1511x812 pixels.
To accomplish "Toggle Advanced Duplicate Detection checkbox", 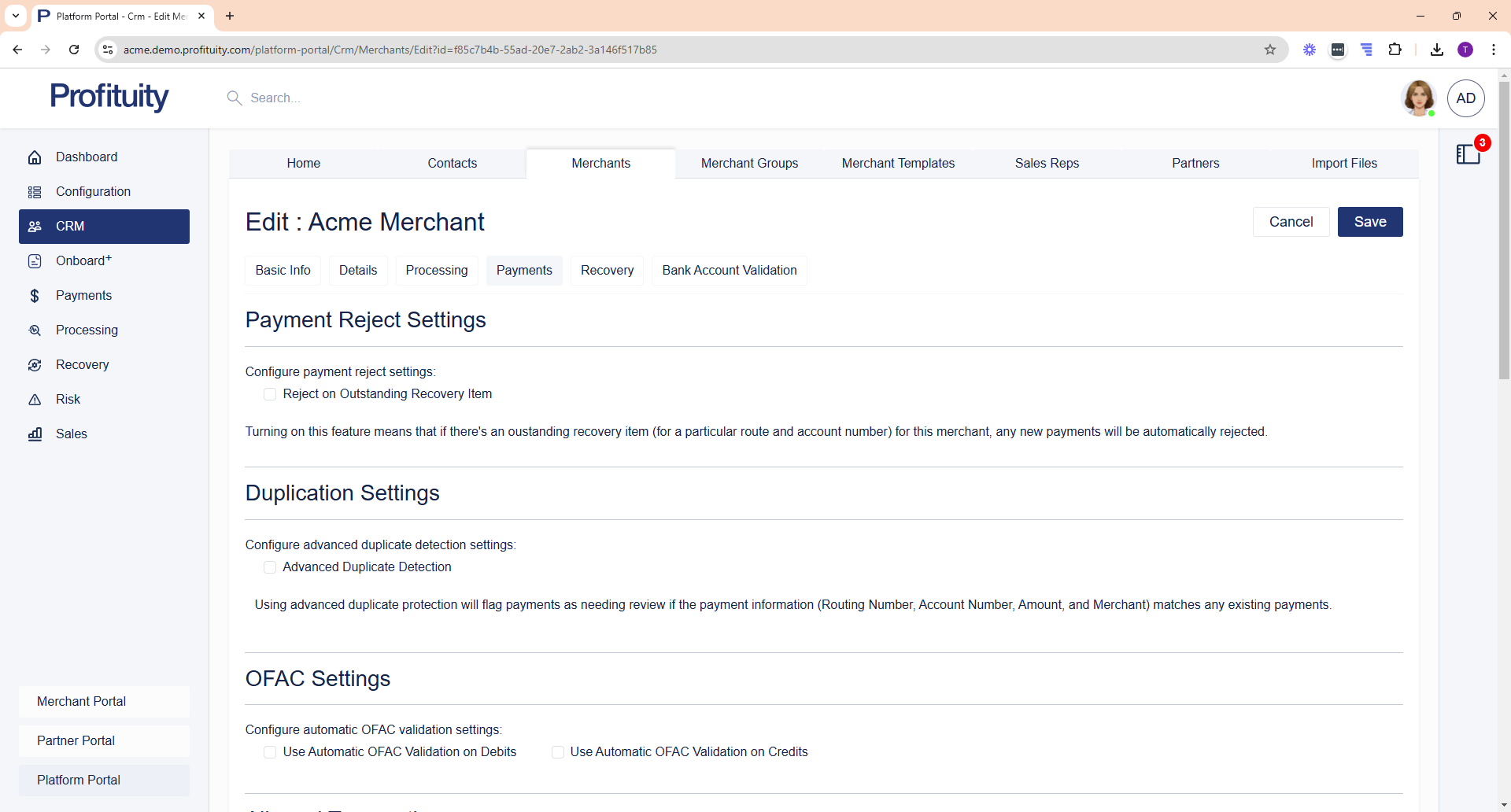I will 270,567.
